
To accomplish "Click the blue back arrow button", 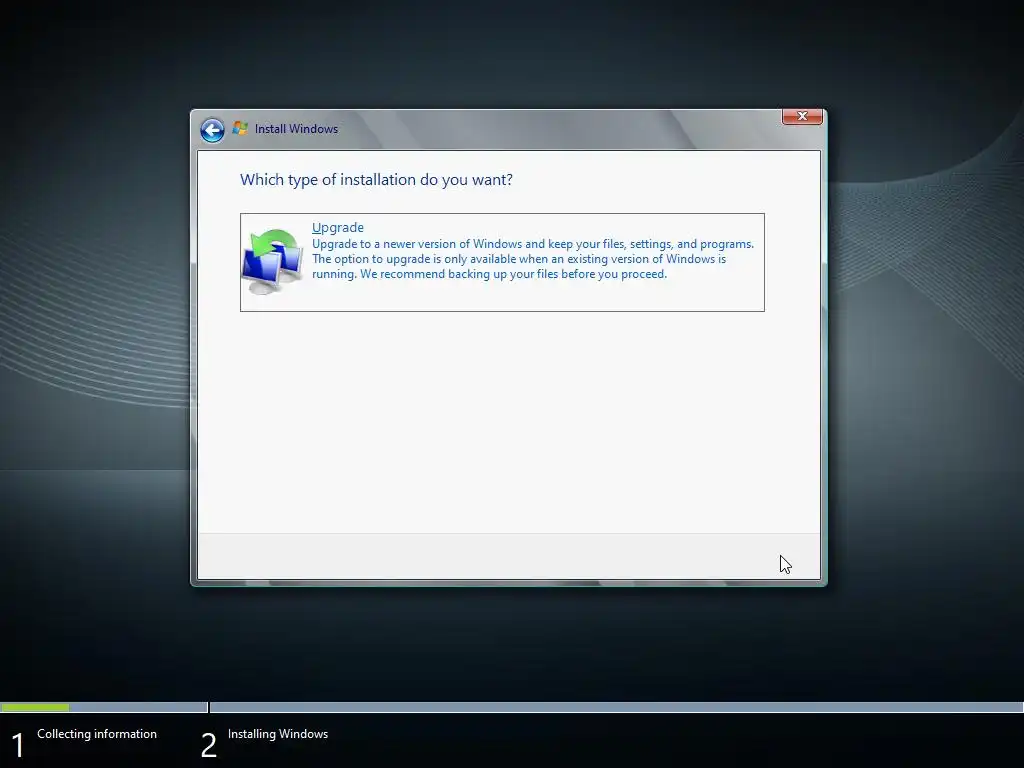I will pos(212,130).
